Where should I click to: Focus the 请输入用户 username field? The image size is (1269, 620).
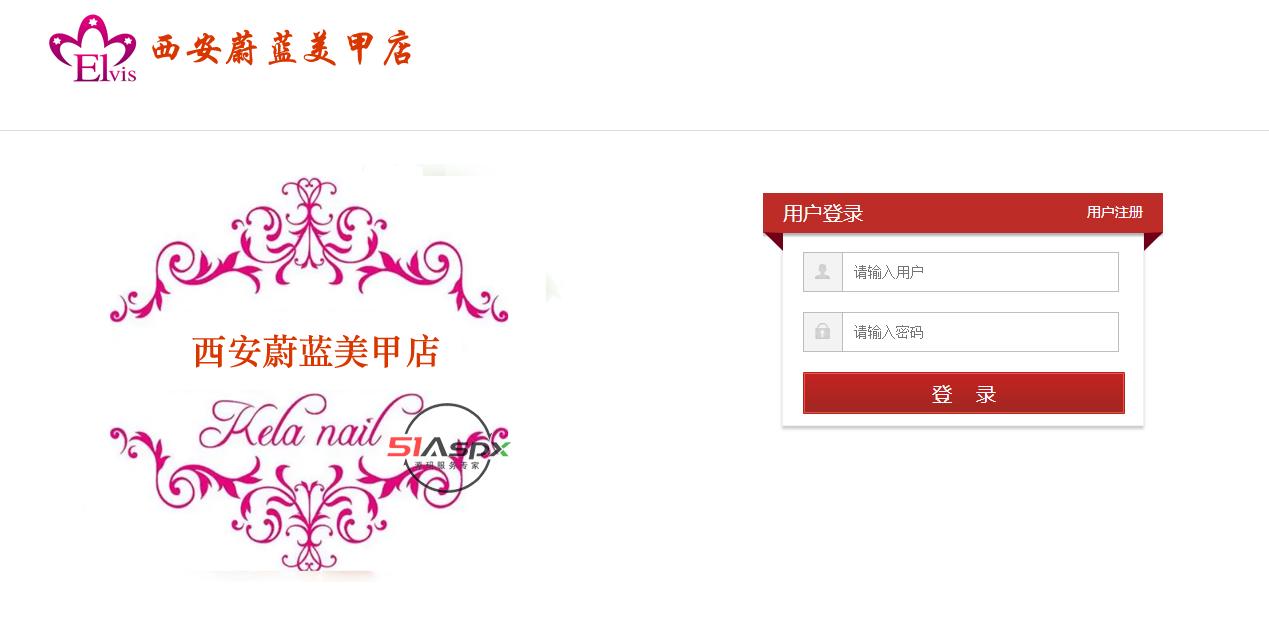point(980,272)
